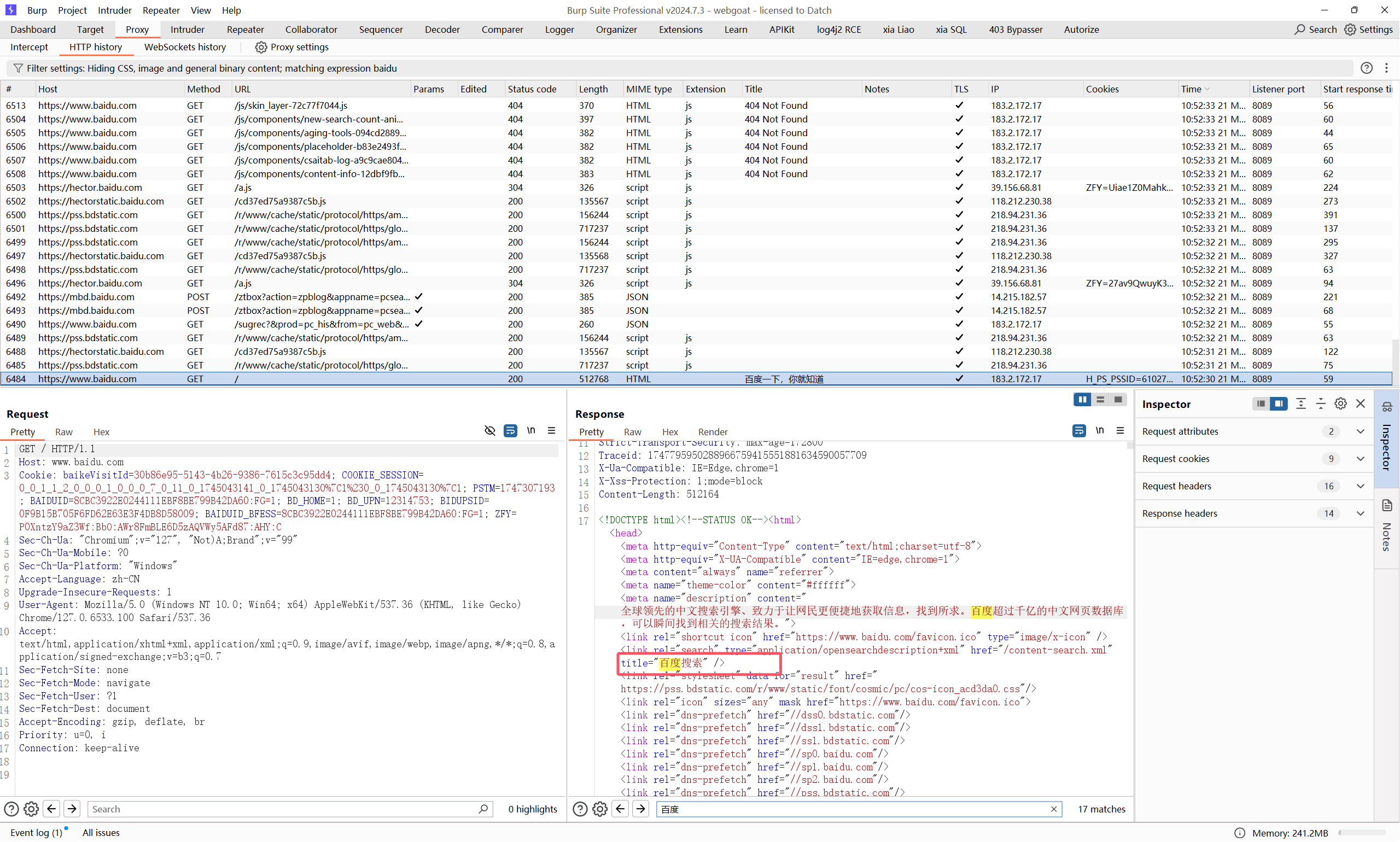The width and height of the screenshot is (1400, 842).
Task: Click memory info icon in status bar
Action: click(1240, 833)
